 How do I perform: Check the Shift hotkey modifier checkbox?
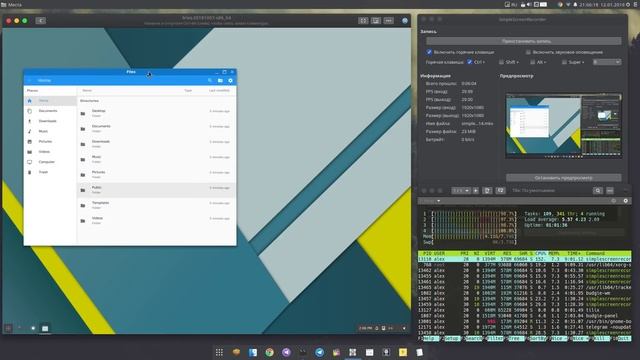pos(501,62)
